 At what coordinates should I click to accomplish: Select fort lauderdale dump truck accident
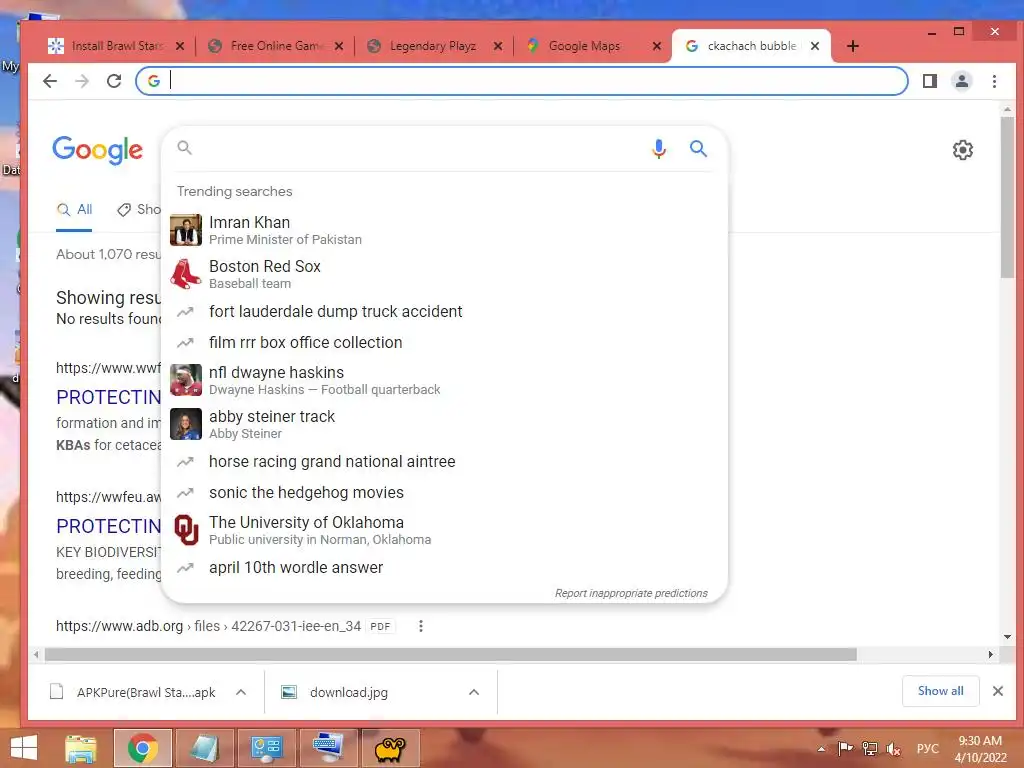[x=444, y=312]
